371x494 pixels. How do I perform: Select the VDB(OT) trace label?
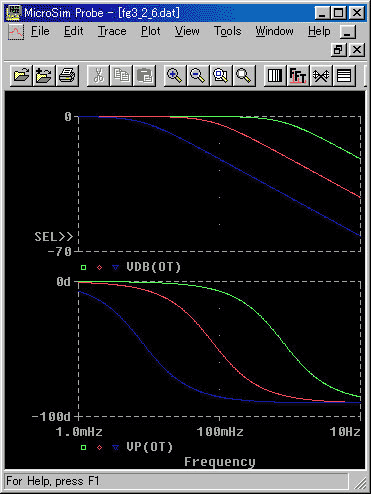coord(153,267)
